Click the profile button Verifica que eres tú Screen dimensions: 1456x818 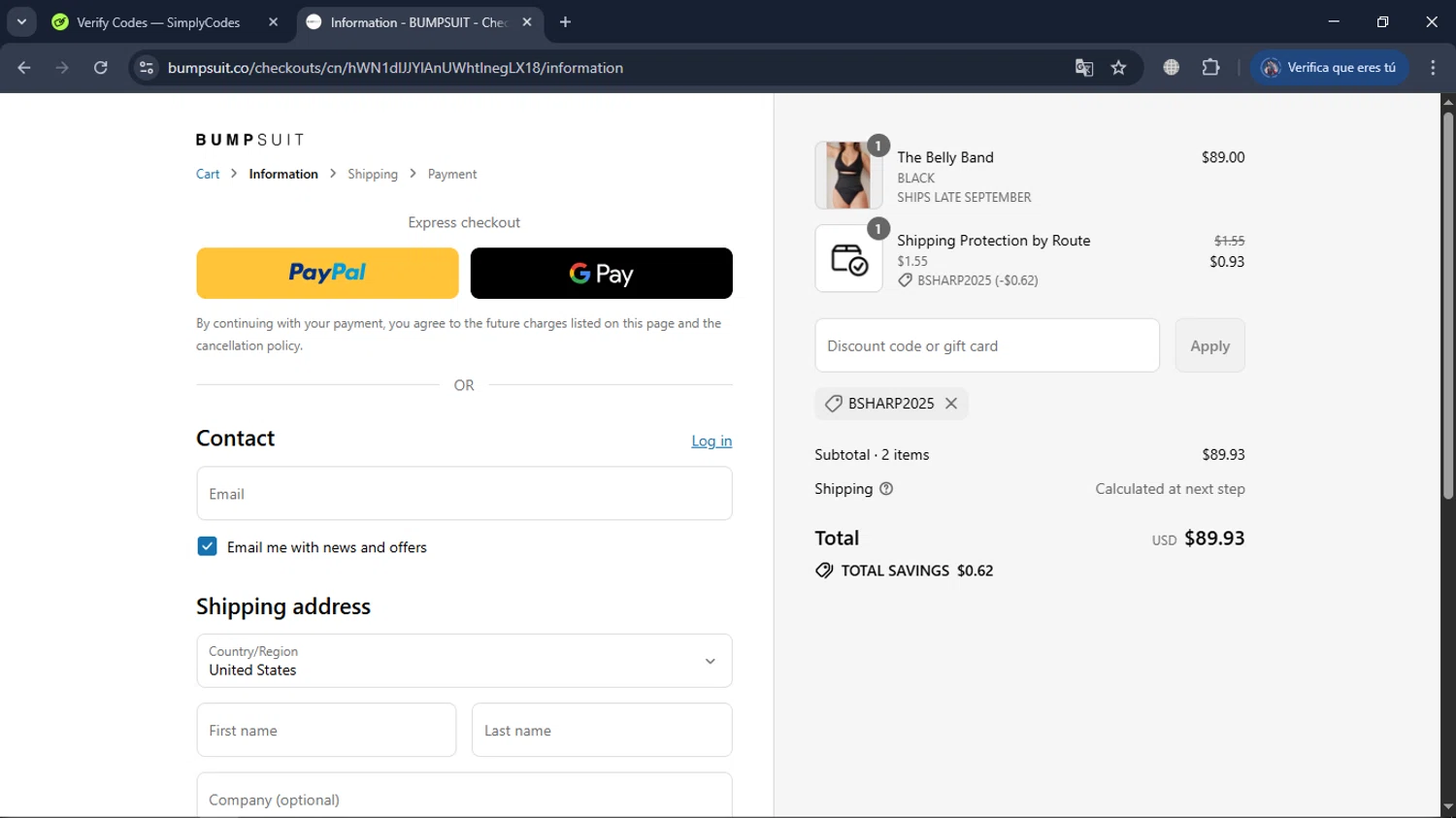pyautogui.click(x=1329, y=68)
